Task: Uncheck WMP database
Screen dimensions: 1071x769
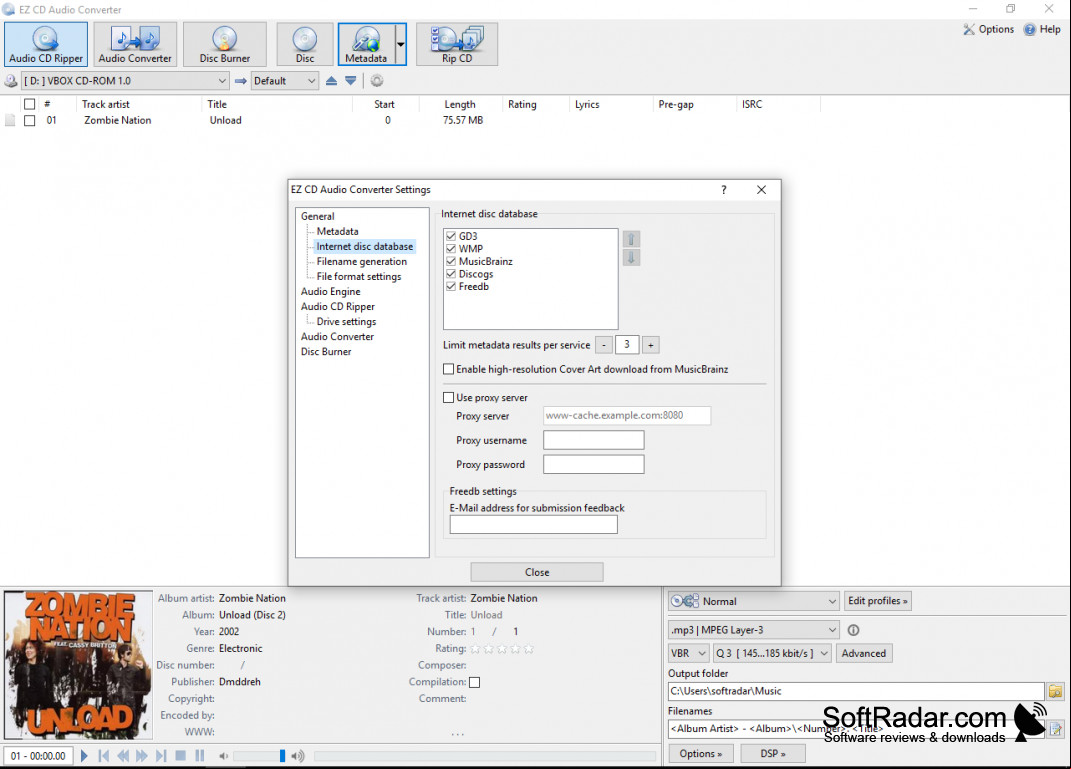Action: coord(451,249)
